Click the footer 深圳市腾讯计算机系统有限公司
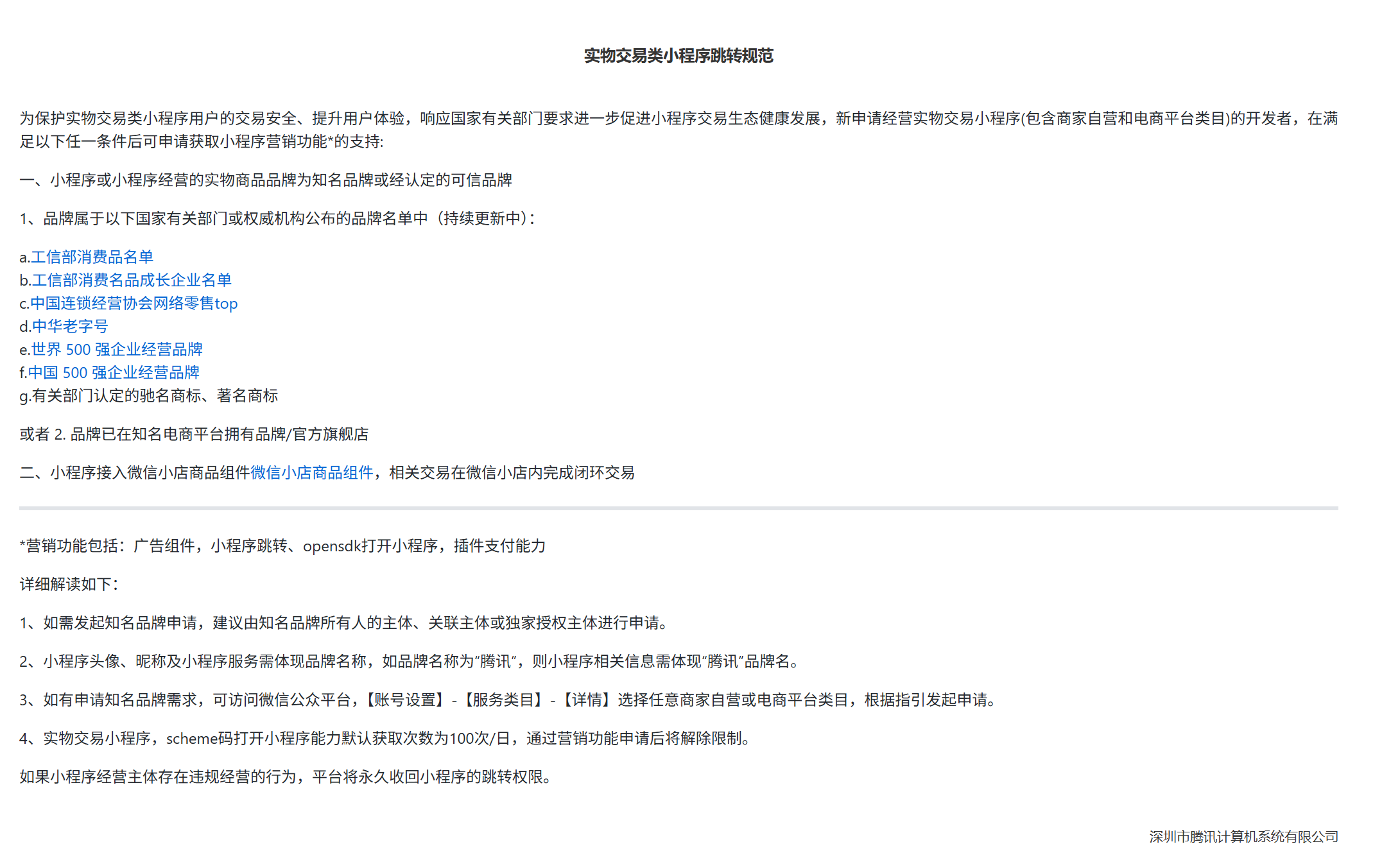Image resolution: width=1400 pixels, height=860 pixels. point(1243,837)
